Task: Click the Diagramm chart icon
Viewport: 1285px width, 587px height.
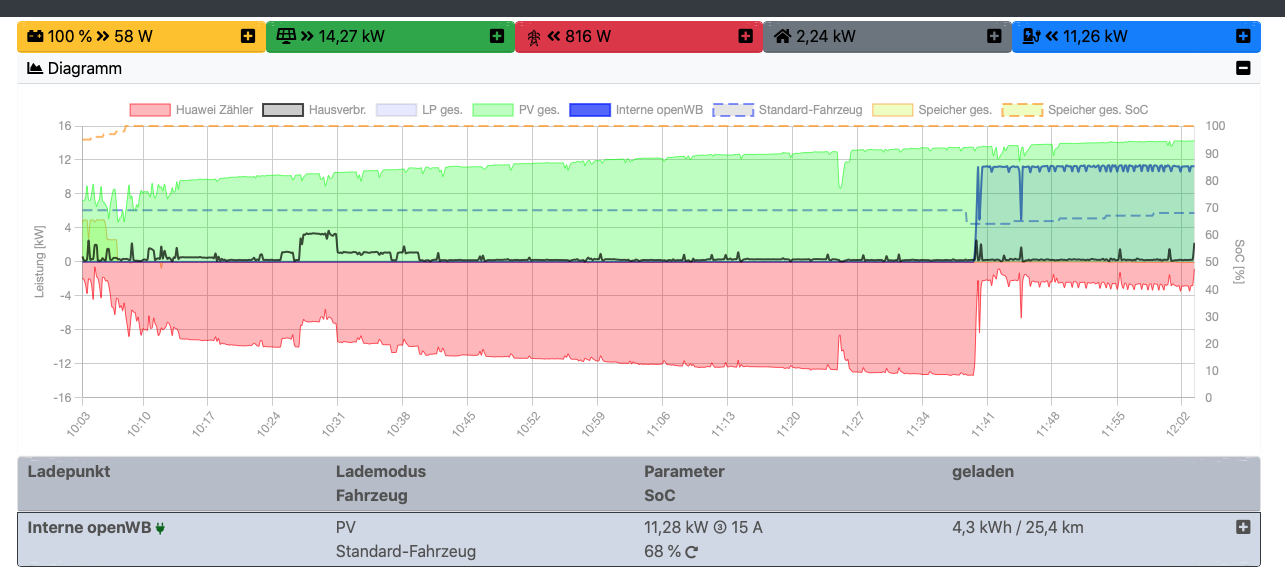Action: 35,68
